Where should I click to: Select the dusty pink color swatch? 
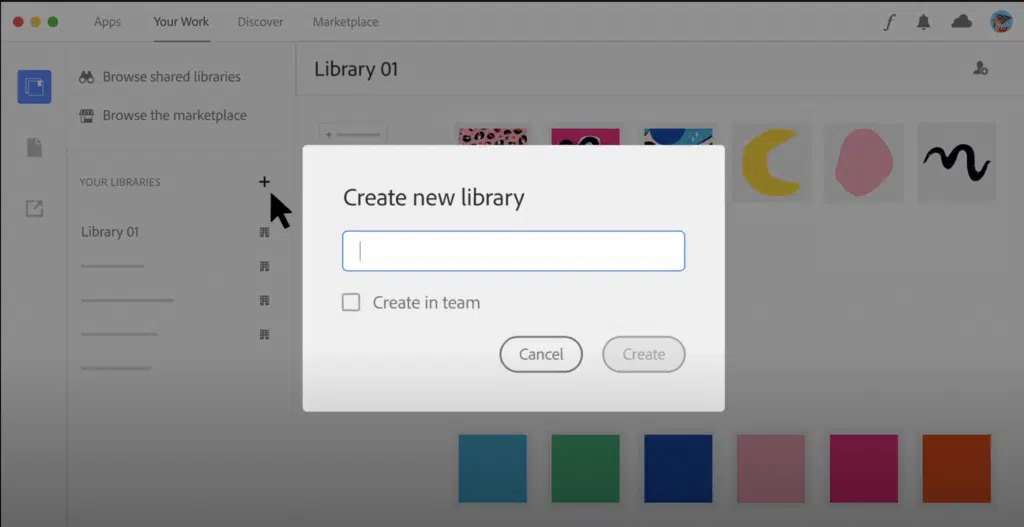(x=771, y=469)
